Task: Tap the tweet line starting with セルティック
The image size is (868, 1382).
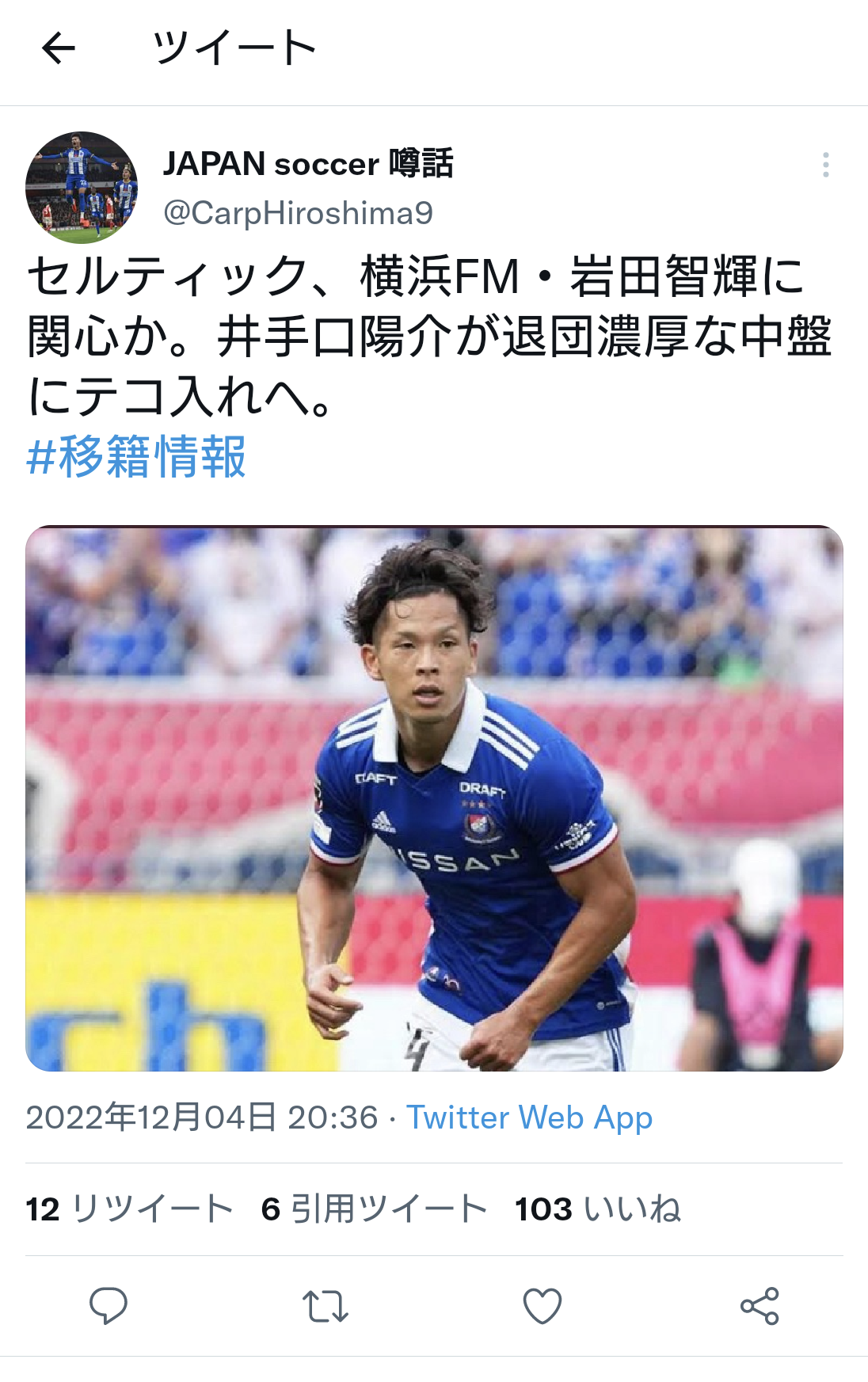Action: pyautogui.click(x=416, y=276)
